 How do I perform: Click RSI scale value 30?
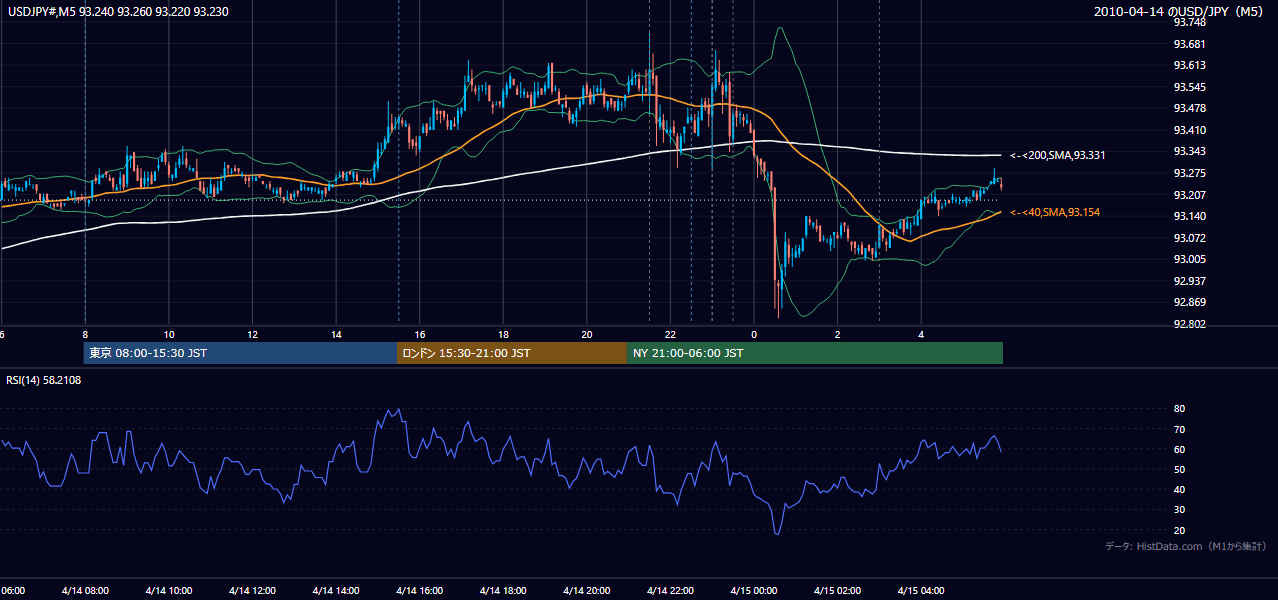coord(1179,510)
